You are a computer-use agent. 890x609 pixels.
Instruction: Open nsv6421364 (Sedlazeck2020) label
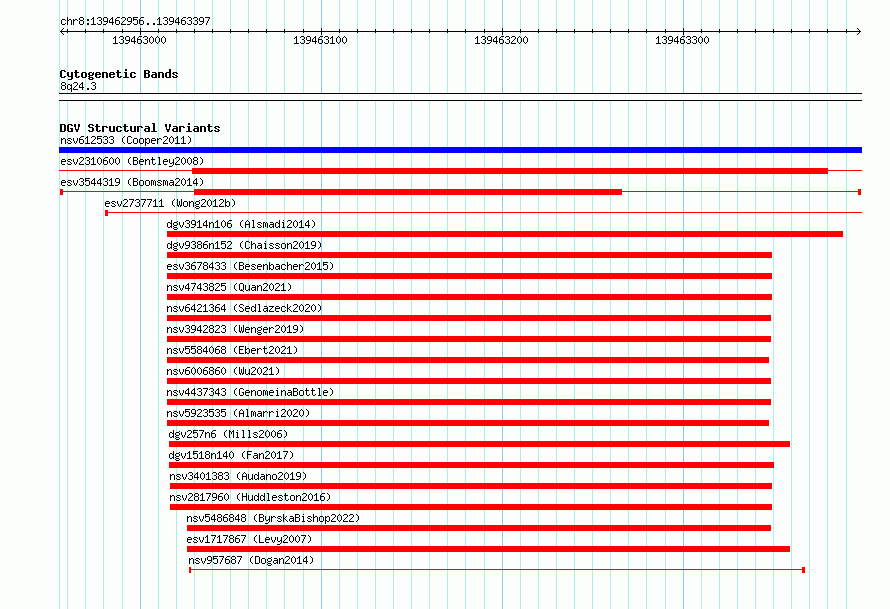[244, 308]
